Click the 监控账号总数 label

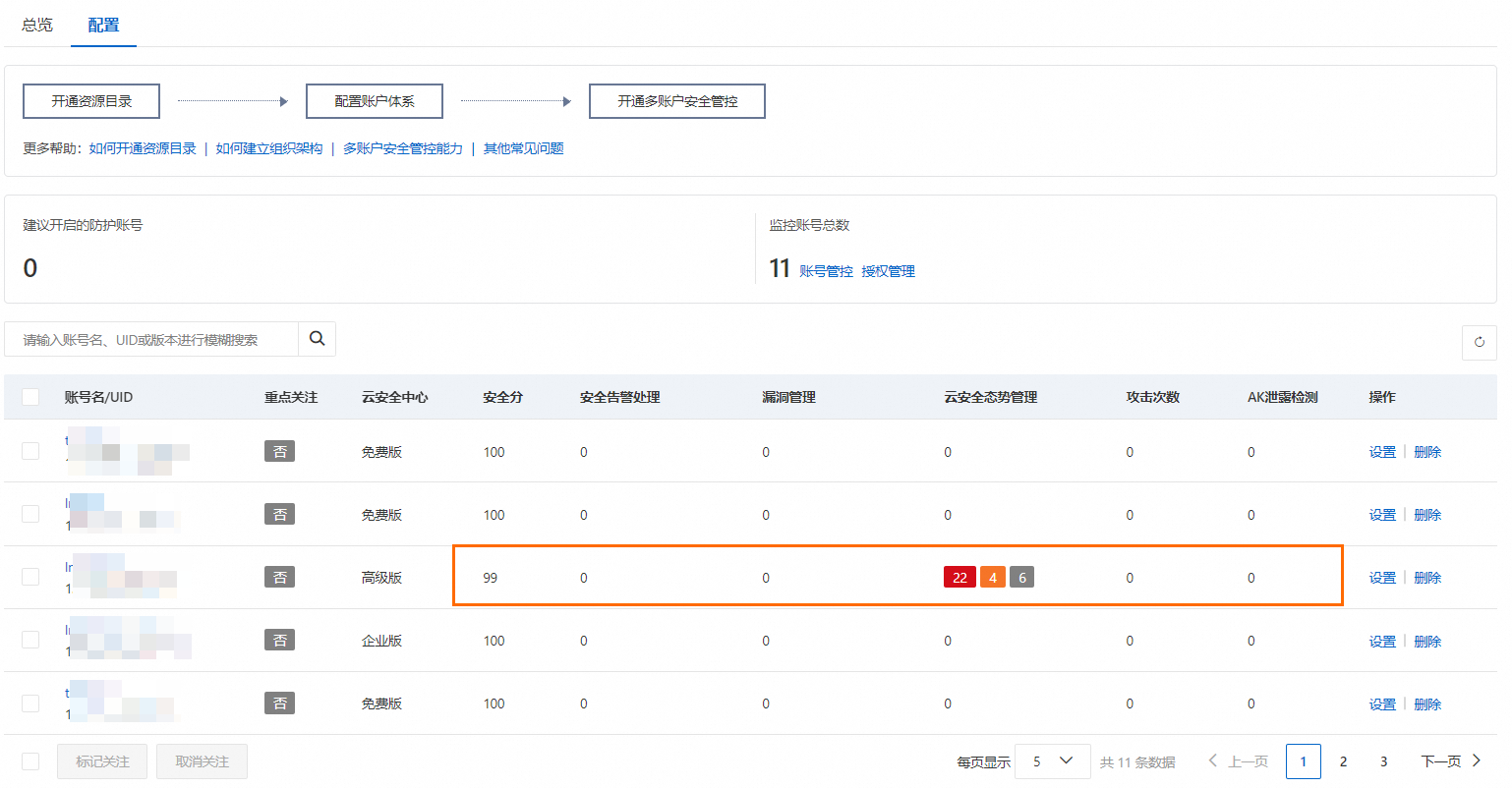pos(809,225)
